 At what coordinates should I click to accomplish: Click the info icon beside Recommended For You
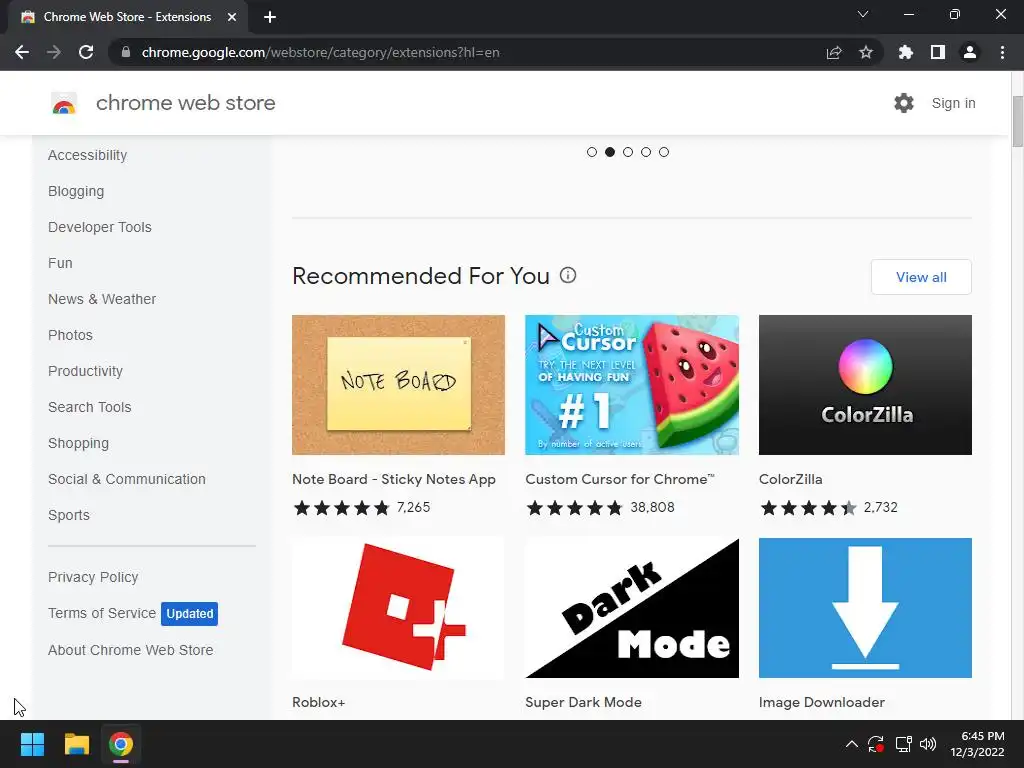568,275
